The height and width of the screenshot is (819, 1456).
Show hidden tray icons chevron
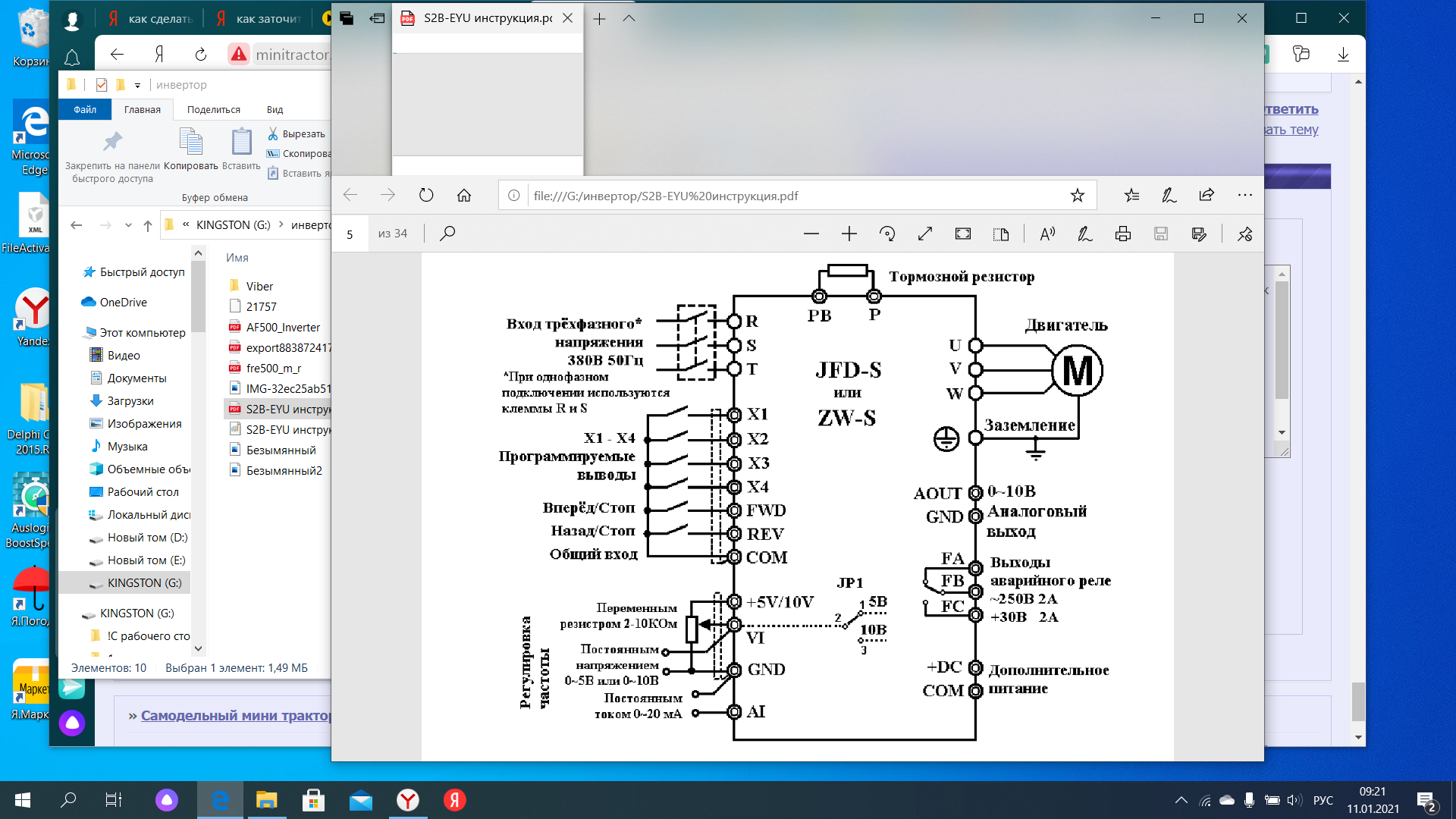click(x=1181, y=800)
